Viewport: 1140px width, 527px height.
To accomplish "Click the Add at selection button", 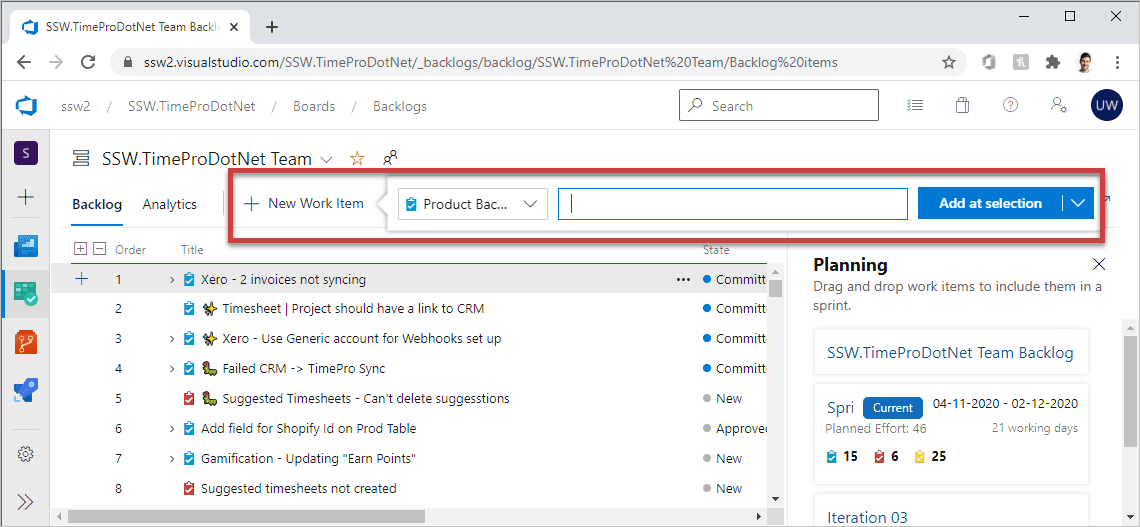I will 989,203.
